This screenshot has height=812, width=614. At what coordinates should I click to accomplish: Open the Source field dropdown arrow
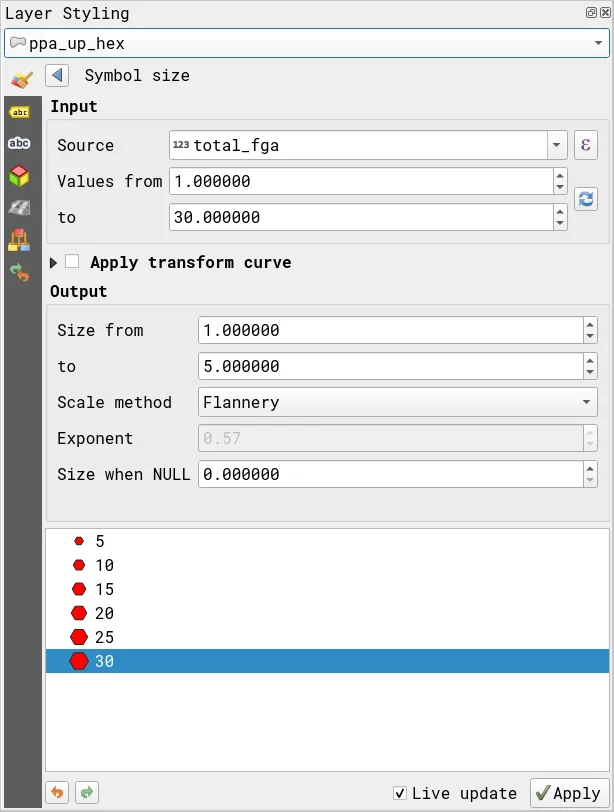coord(557,145)
